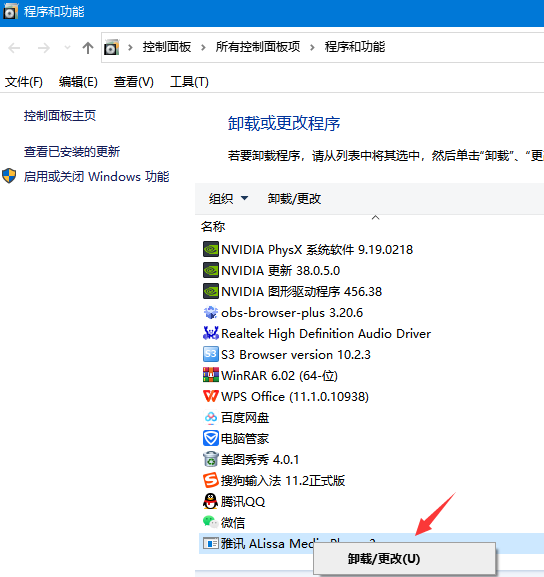This screenshot has width=544, height=577.
Task: Select 控制面板 breadcrumb
Action: pos(167,47)
